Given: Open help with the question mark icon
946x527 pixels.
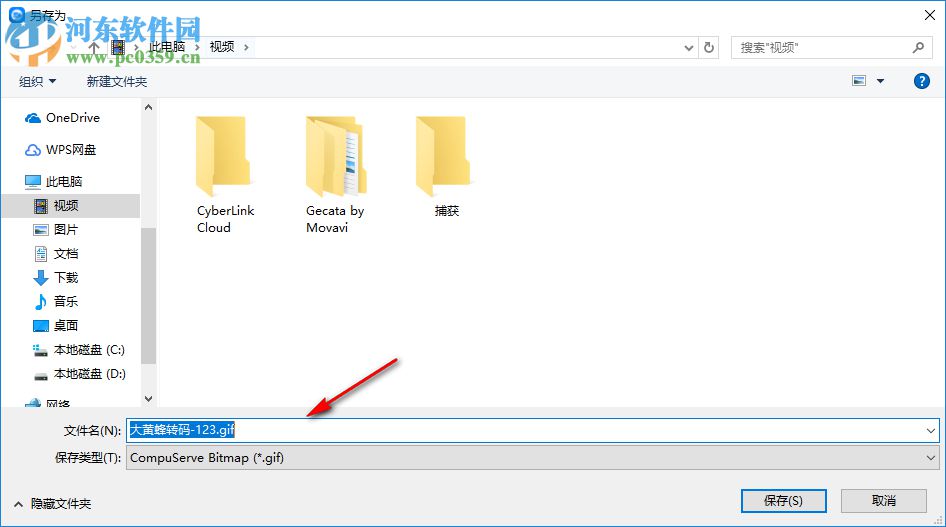Looking at the screenshot, I should pyautogui.click(x=921, y=81).
